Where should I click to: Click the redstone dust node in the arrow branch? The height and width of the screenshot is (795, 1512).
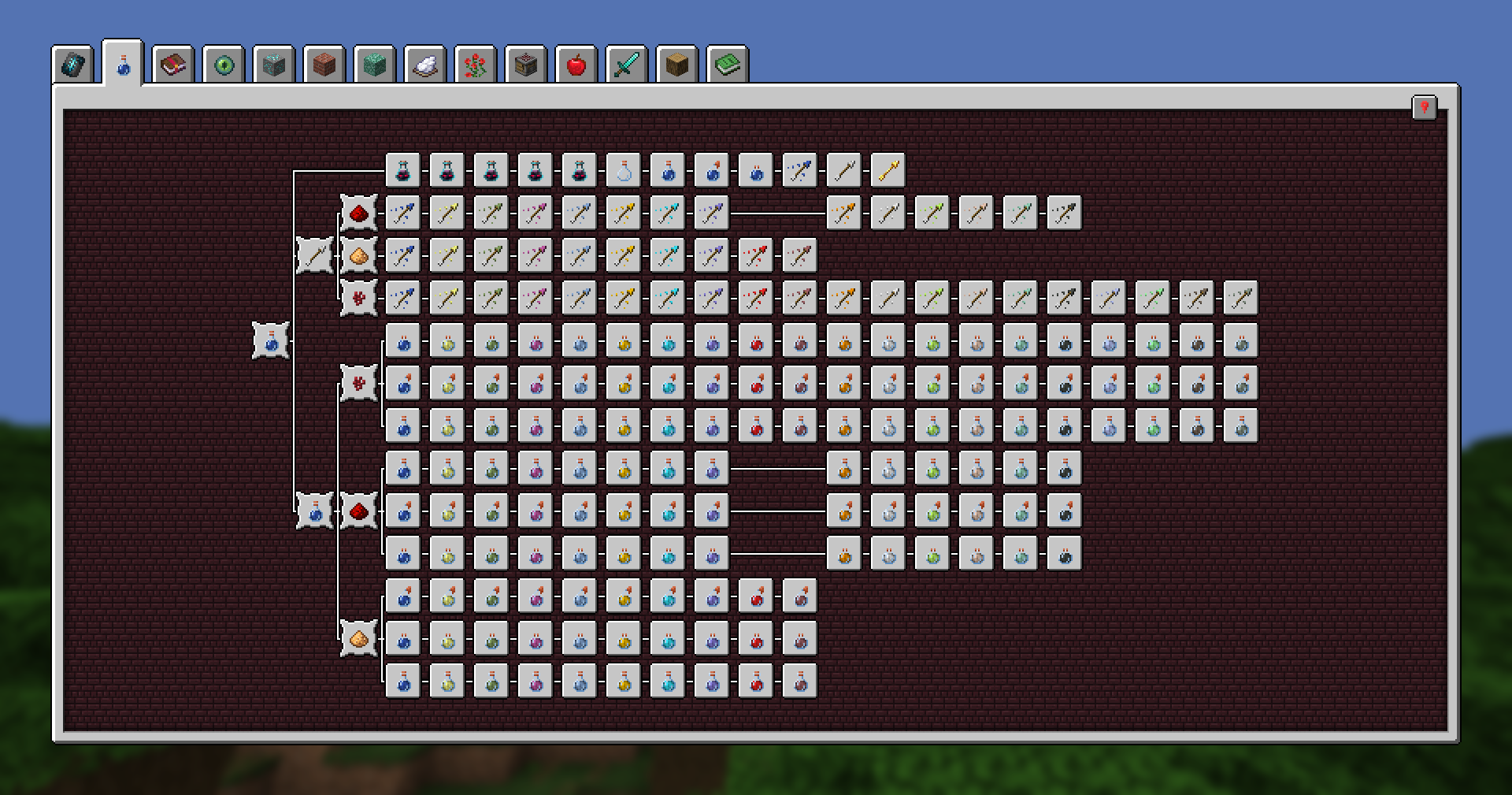point(359,214)
